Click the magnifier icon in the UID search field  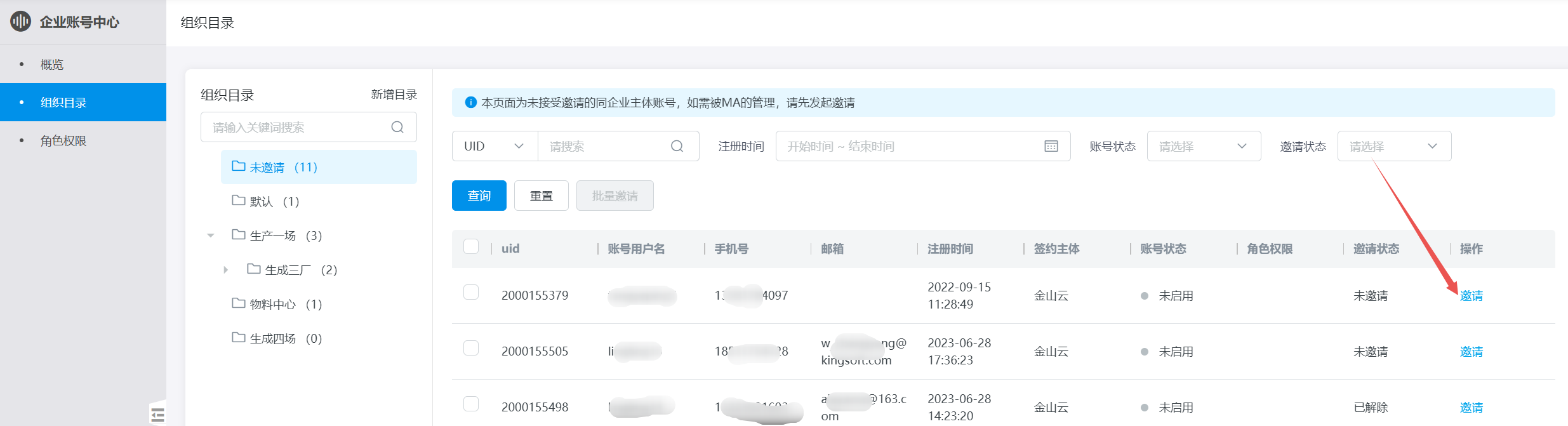[677, 146]
